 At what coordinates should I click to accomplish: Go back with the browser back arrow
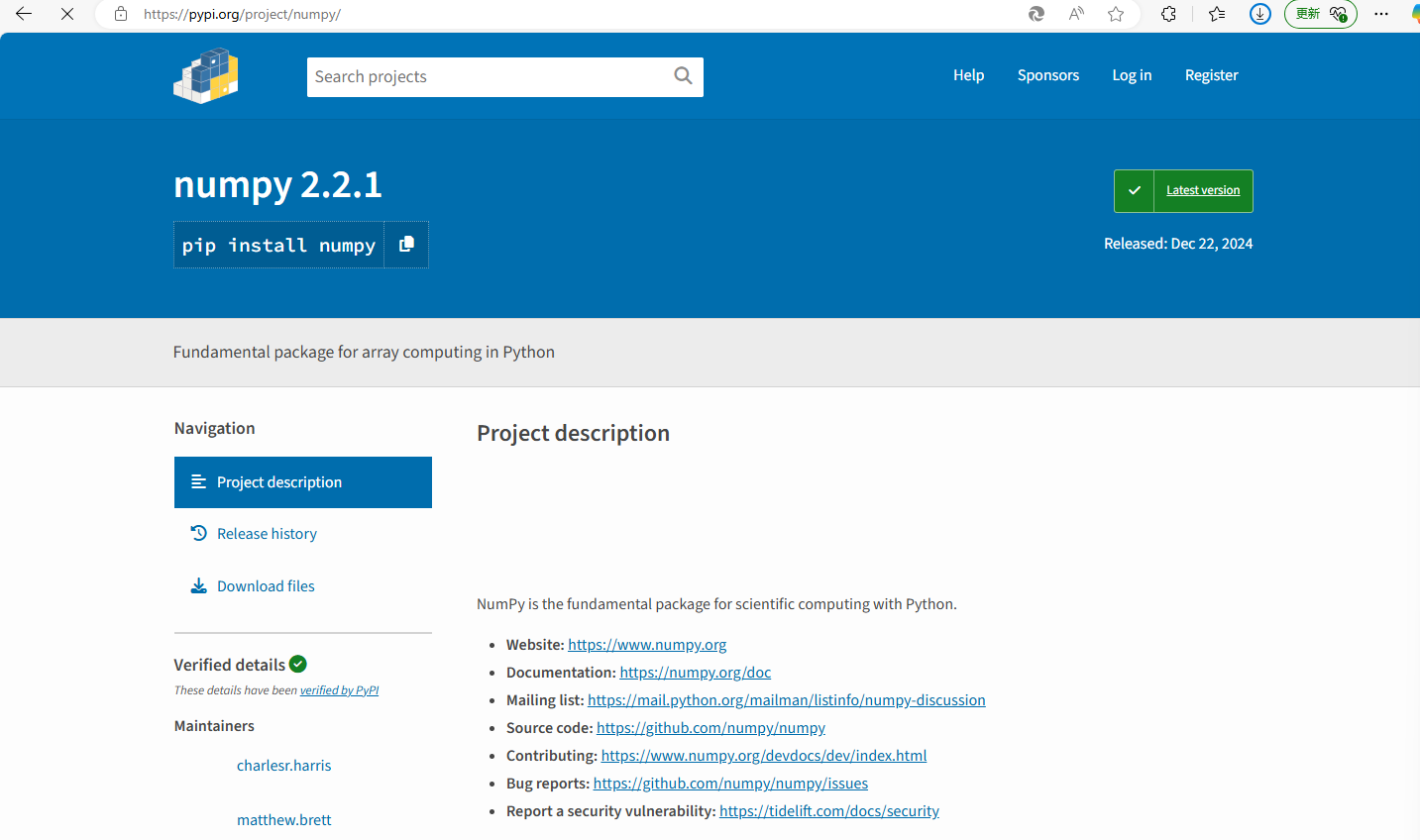point(24,14)
